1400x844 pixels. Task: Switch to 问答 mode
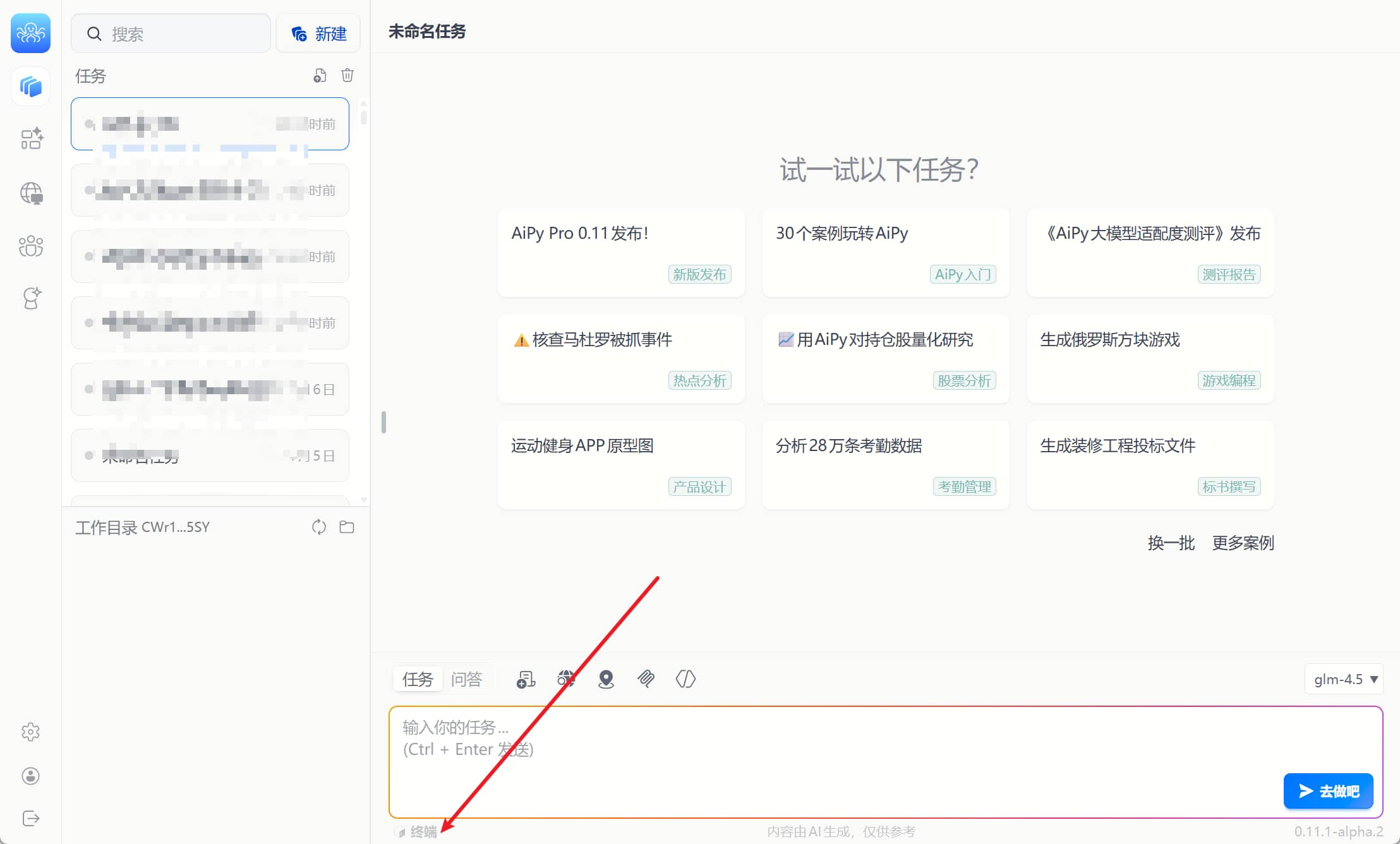pos(466,679)
